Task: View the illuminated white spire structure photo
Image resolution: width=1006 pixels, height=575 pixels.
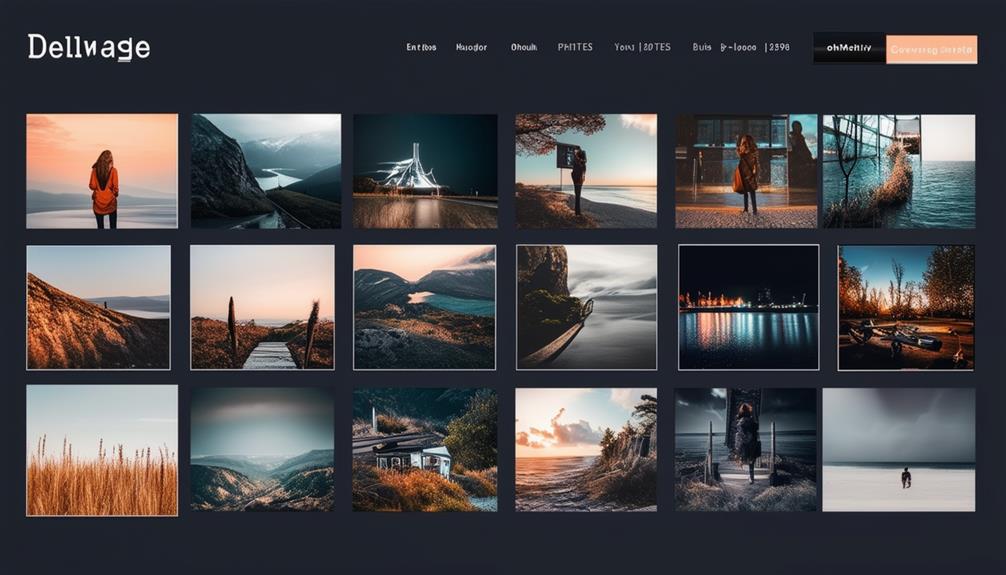Action: [425, 171]
